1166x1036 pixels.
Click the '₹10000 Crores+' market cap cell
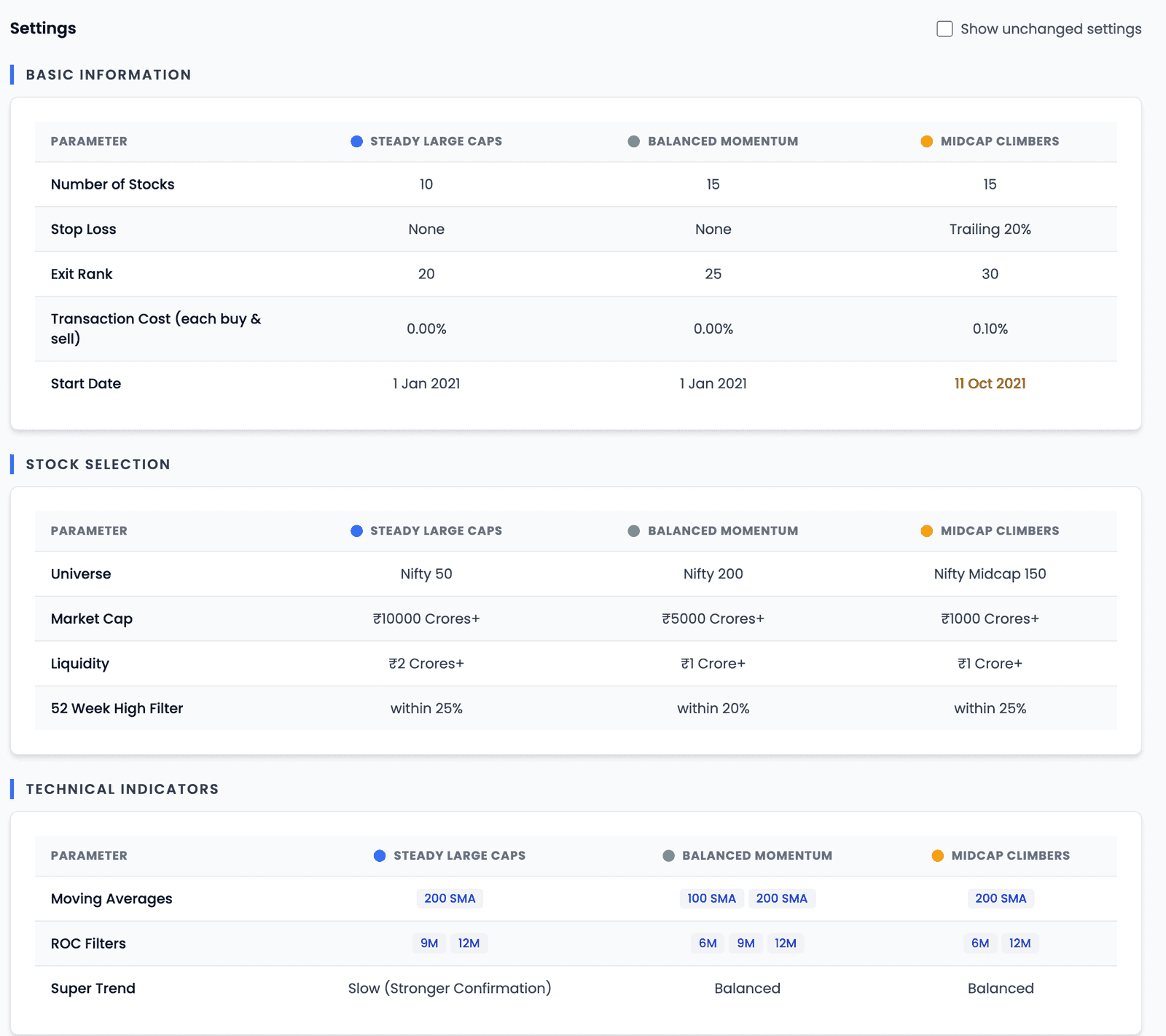click(426, 619)
